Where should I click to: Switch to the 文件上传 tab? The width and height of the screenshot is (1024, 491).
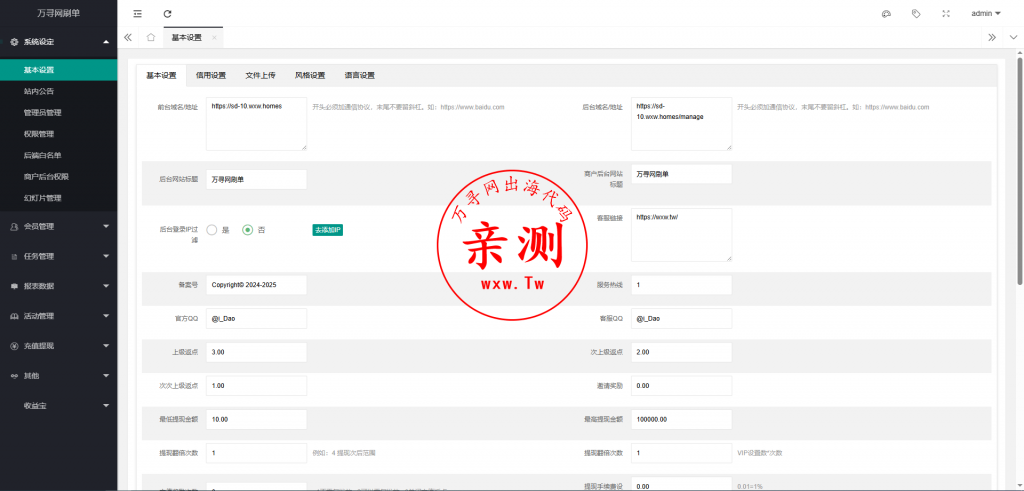261,76
